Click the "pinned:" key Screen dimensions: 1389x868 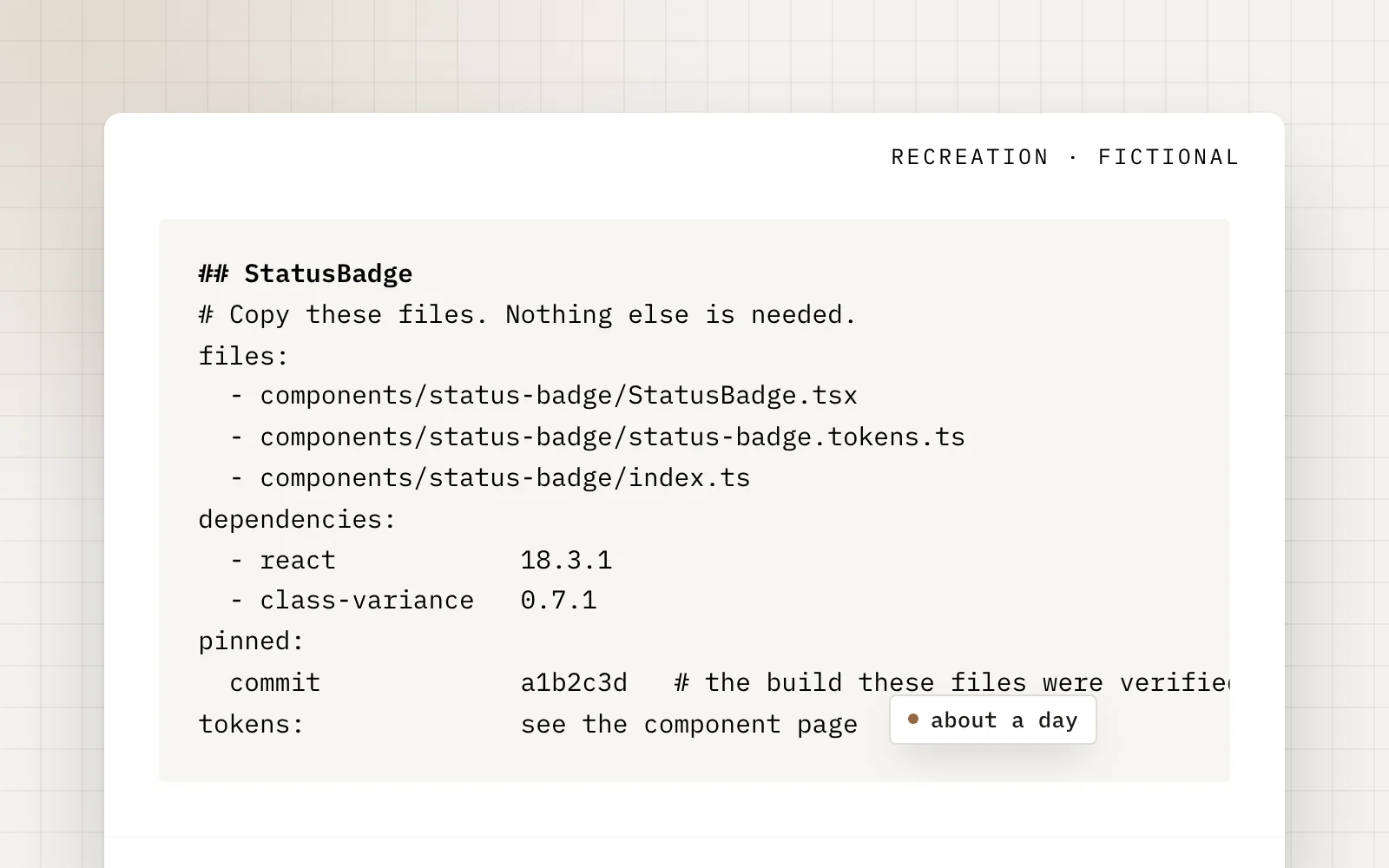[x=251, y=641]
